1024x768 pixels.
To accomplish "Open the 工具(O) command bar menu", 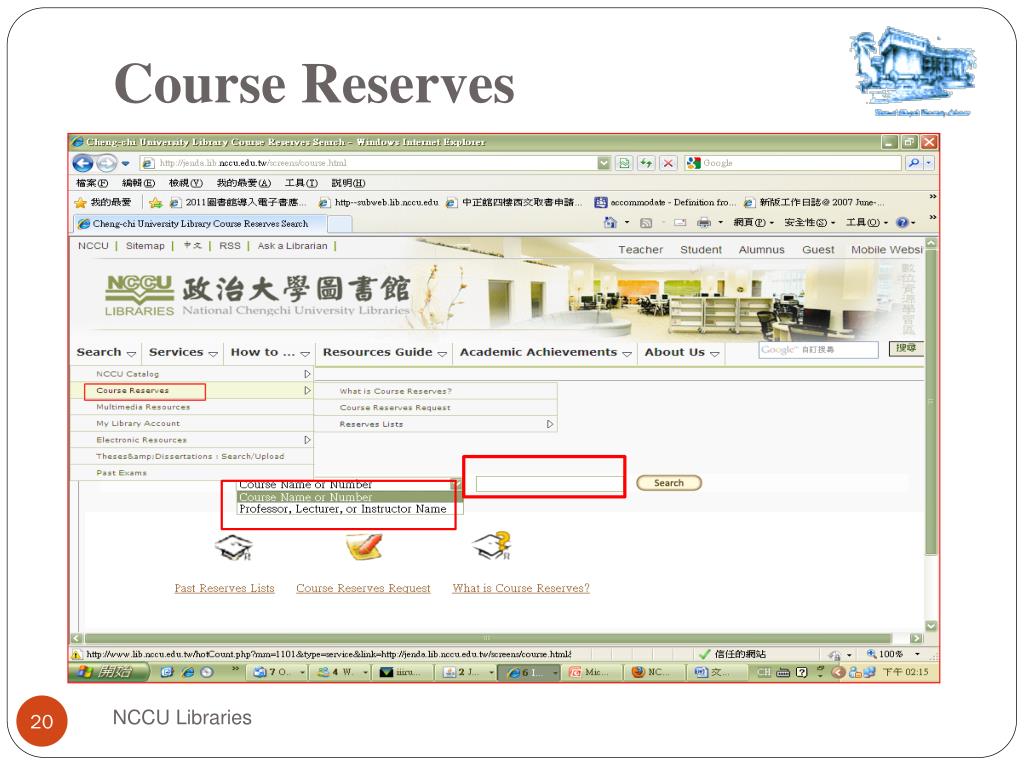I will tap(867, 223).
